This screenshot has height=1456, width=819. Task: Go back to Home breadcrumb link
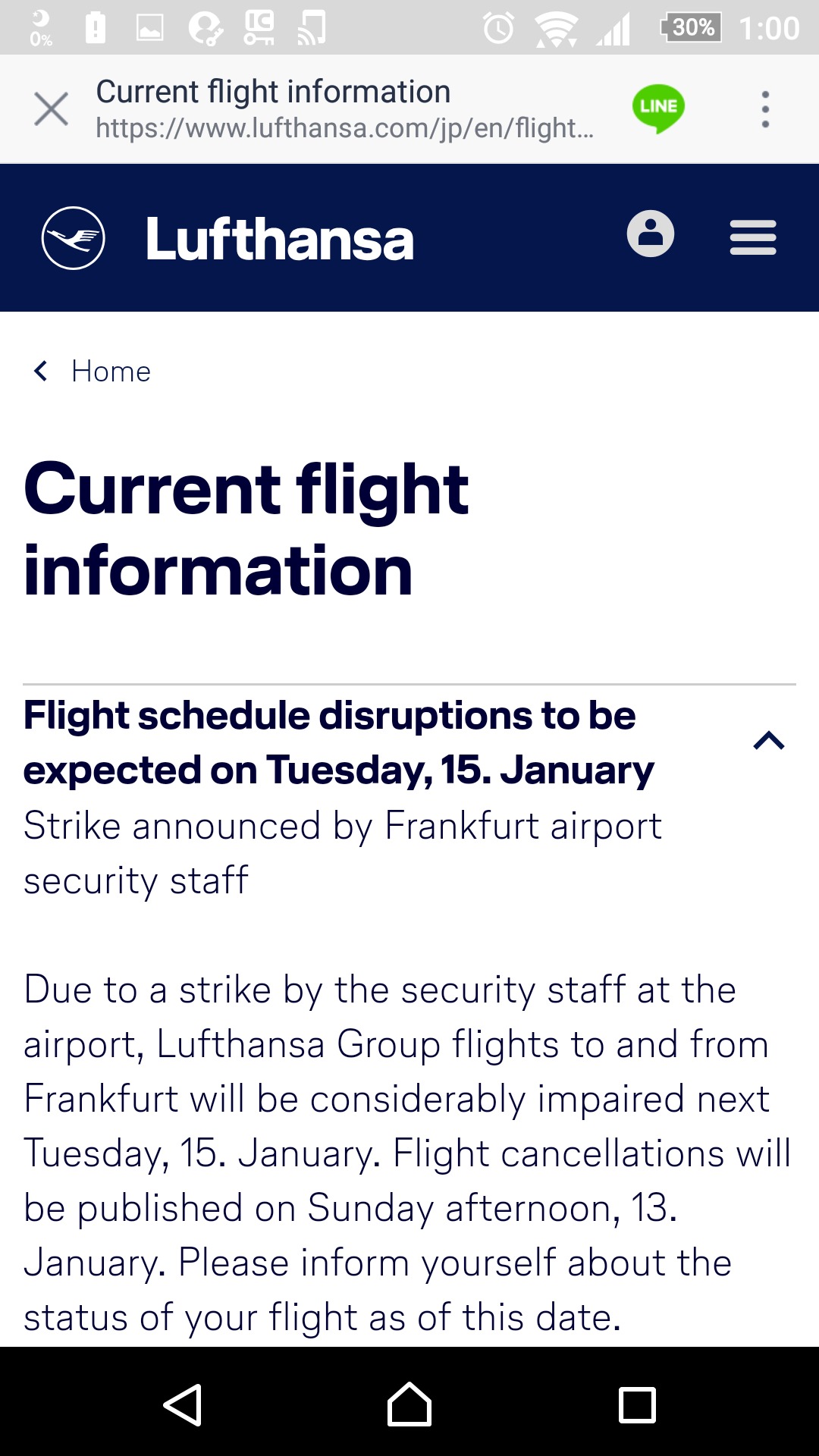(x=111, y=372)
